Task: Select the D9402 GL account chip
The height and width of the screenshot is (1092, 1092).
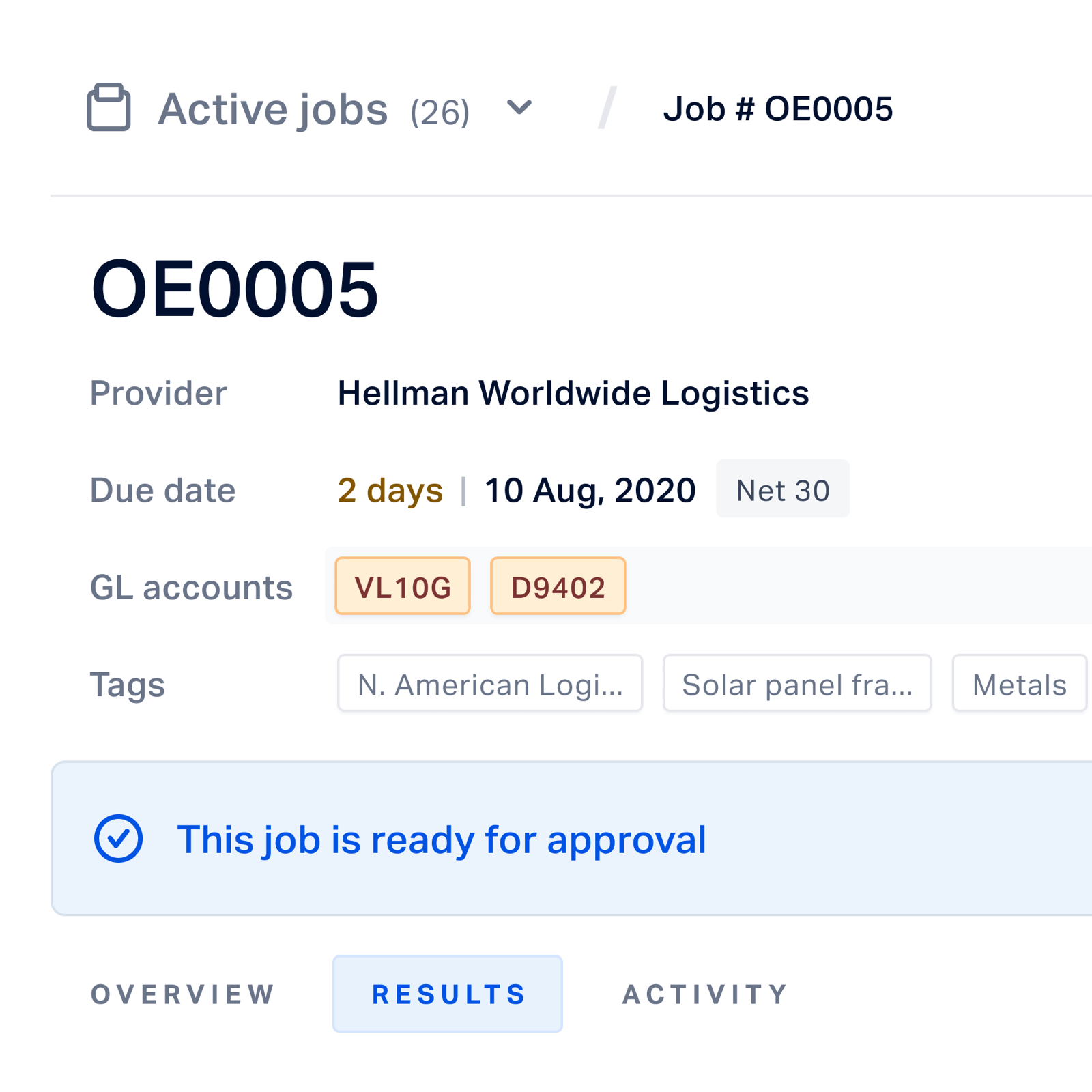Action: point(558,586)
